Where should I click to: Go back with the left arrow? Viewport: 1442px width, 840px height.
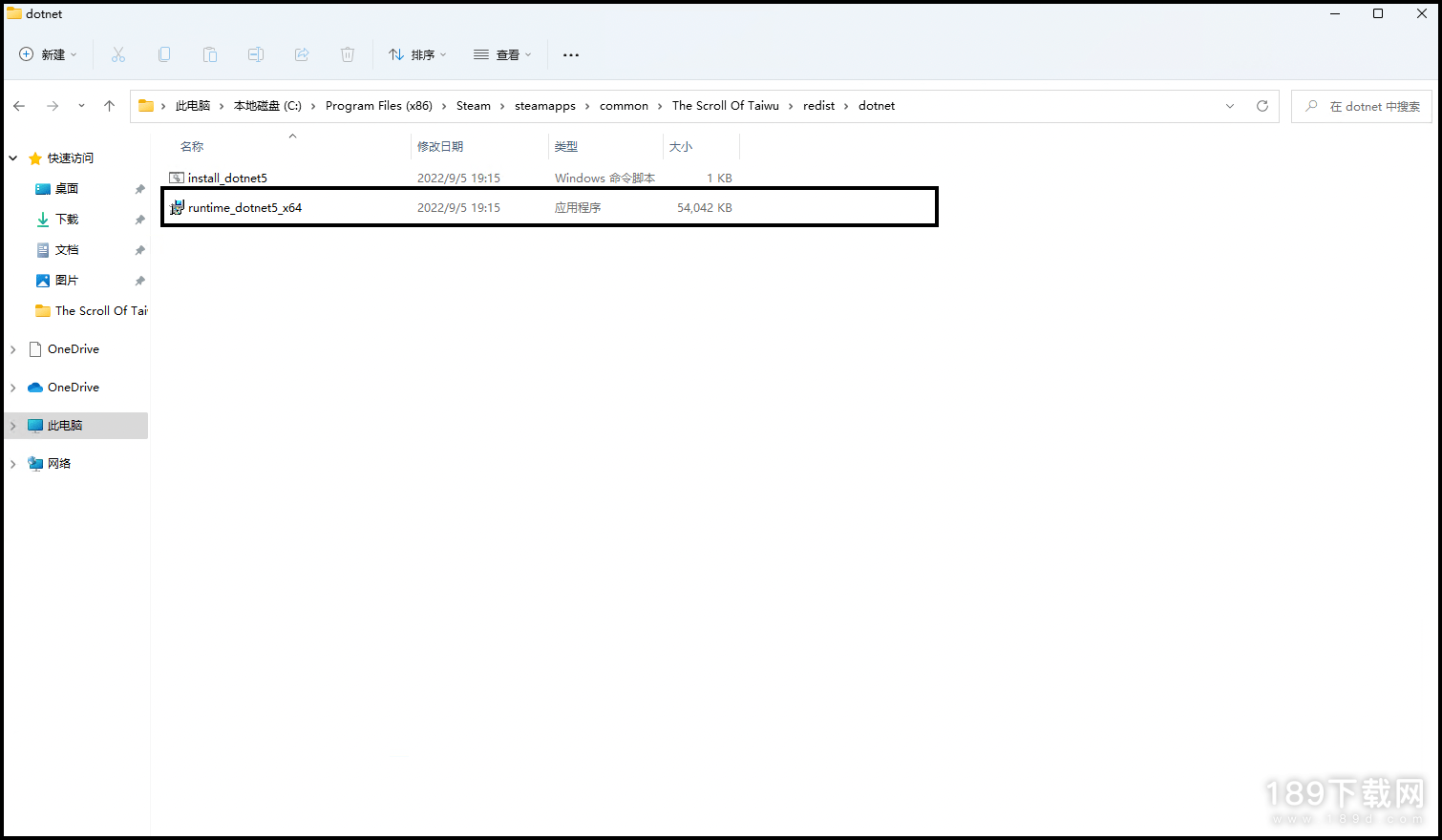tap(19, 106)
